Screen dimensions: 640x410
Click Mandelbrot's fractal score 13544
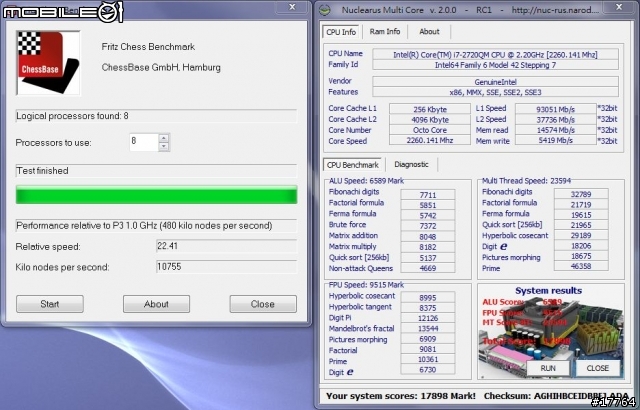click(x=428, y=328)
